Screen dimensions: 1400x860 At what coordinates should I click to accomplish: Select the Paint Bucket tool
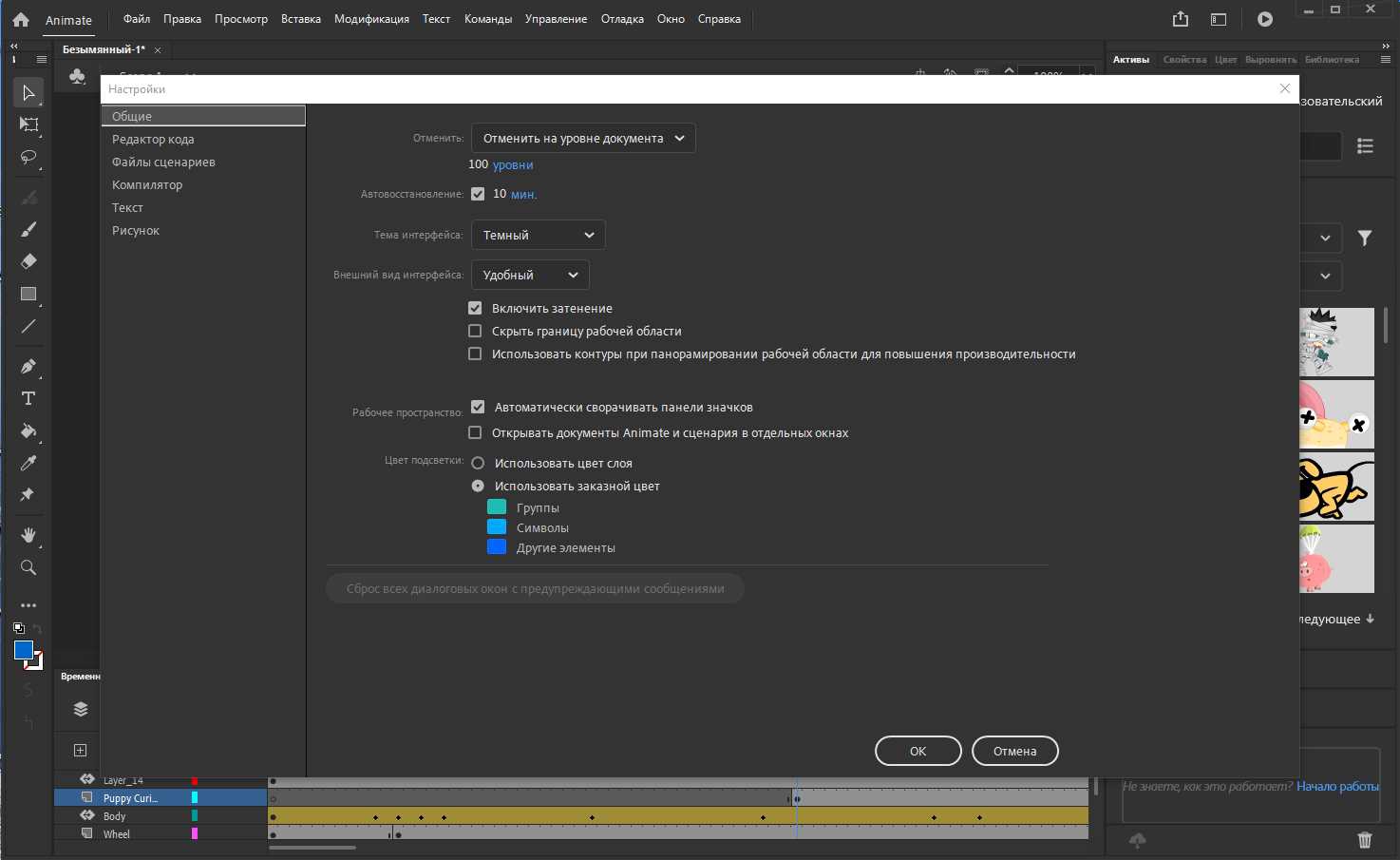pos(28,430)
